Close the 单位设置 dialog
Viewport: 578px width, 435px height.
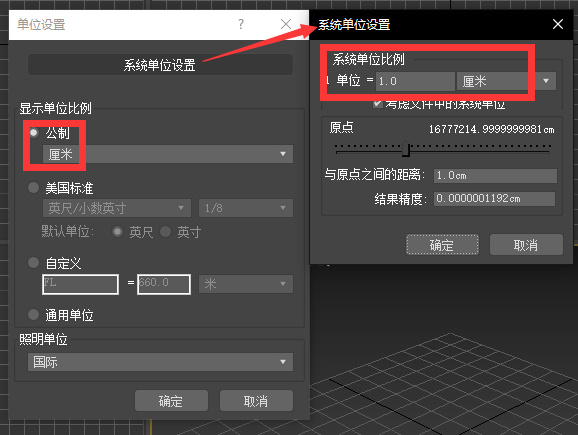click(286, 24)
